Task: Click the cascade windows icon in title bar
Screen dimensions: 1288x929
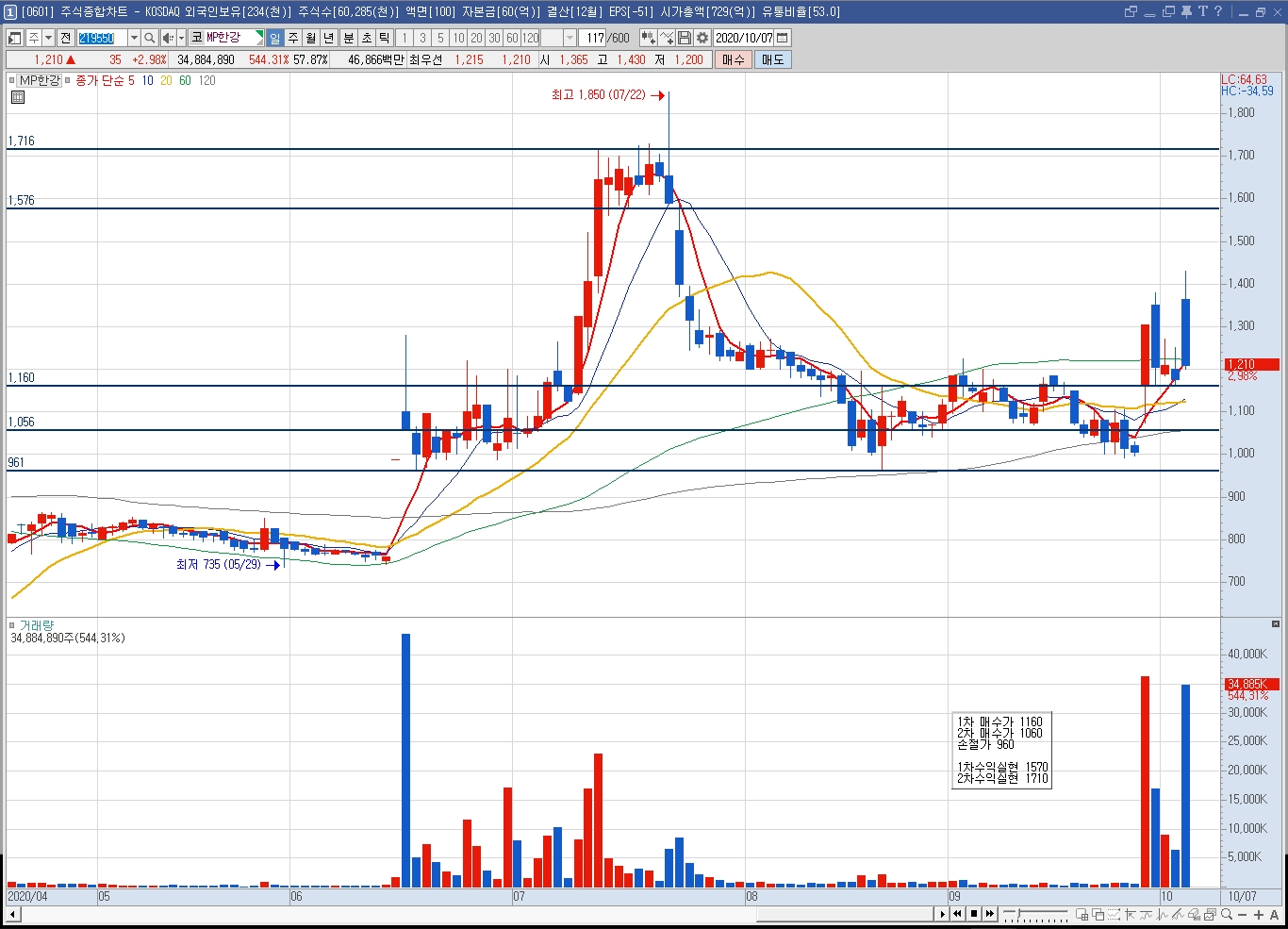Action: click(1168, 11)
